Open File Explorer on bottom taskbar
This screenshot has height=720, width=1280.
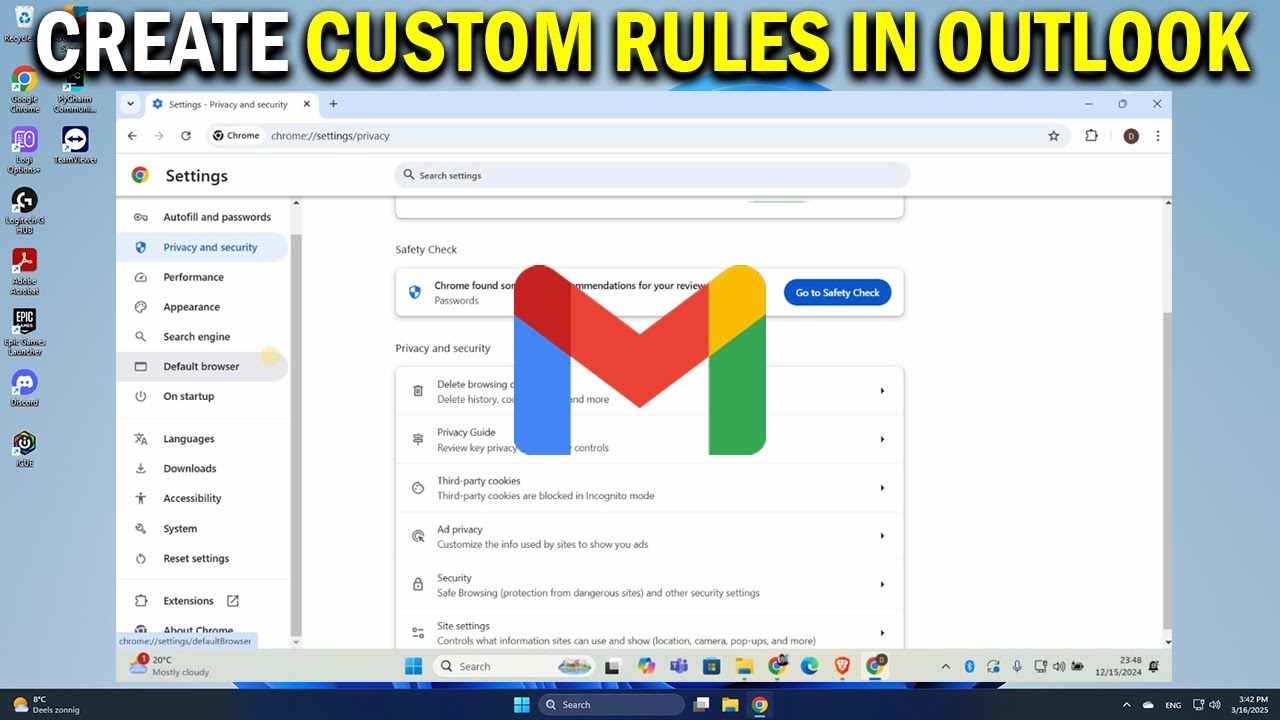(730, 704)
